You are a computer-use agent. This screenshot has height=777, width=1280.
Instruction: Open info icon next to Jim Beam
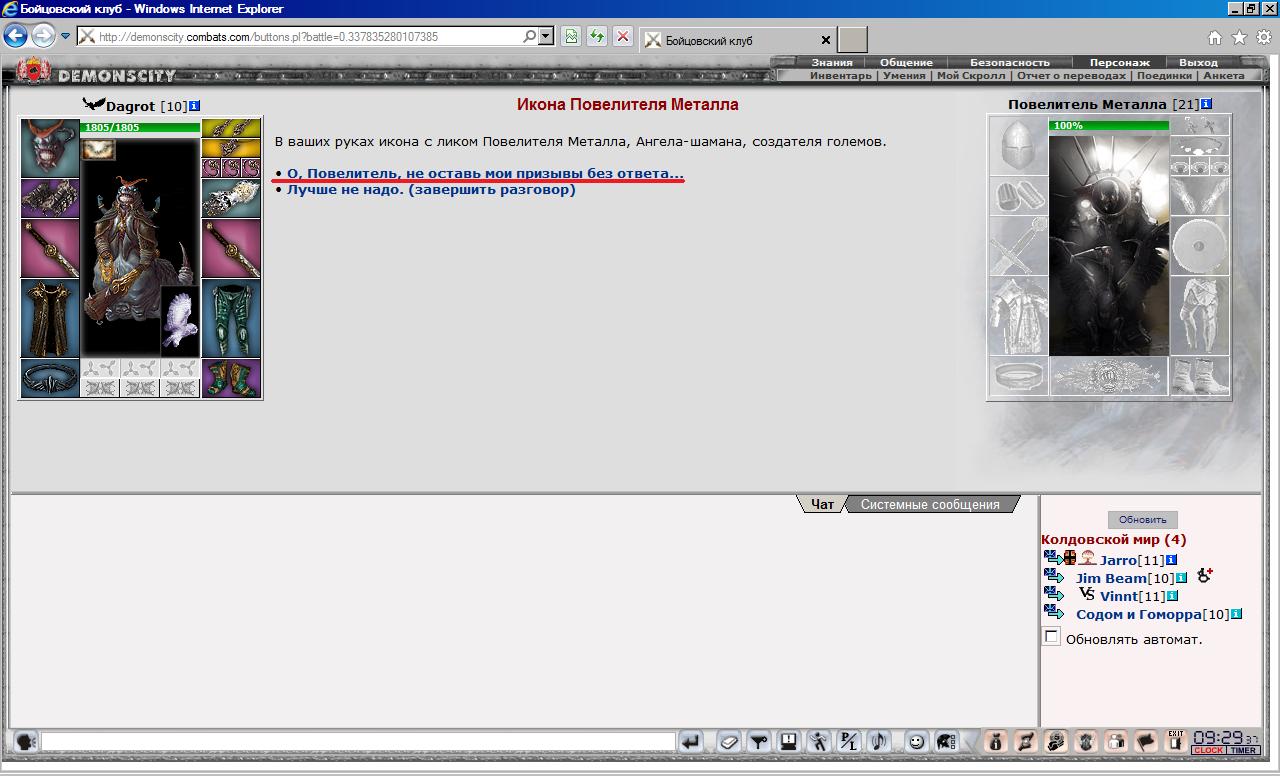tap(1181, 578)
